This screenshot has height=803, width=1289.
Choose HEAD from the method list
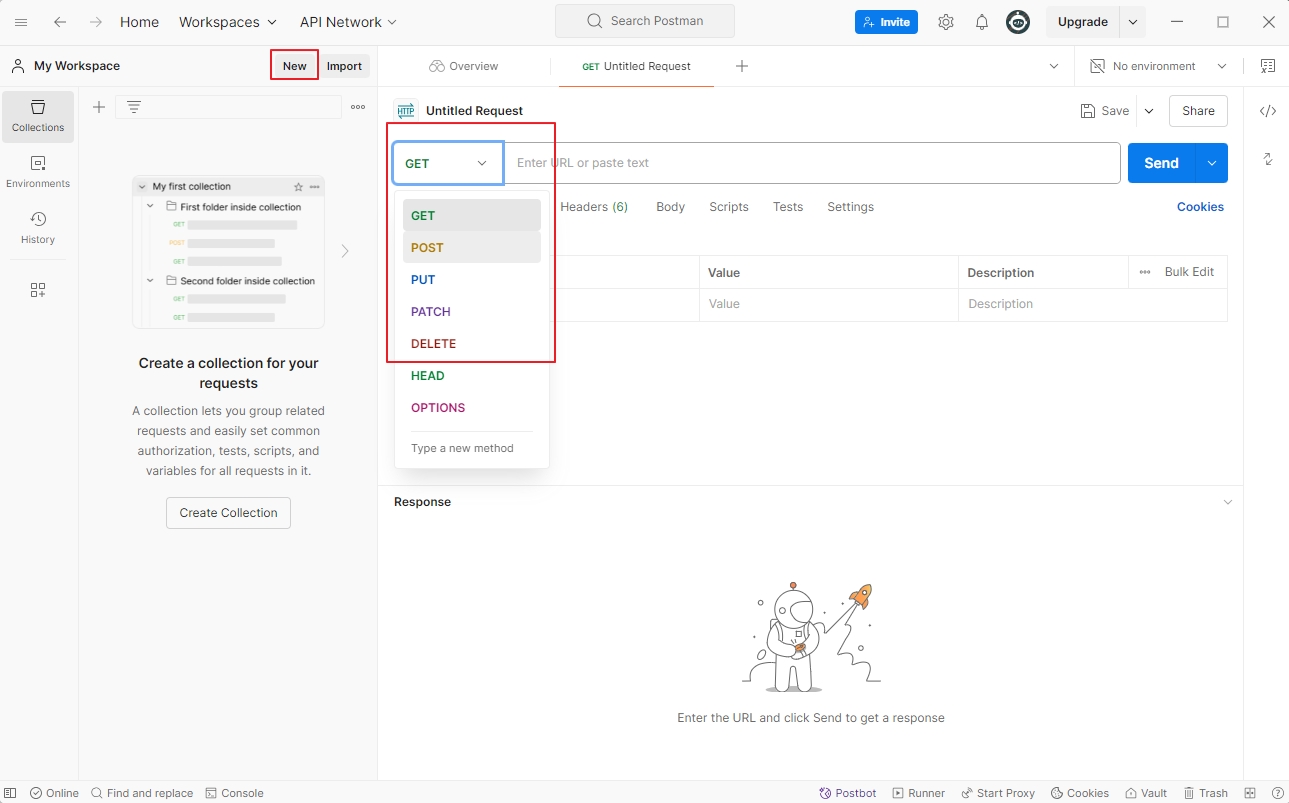pyautogui.click(x=472, y=375)
